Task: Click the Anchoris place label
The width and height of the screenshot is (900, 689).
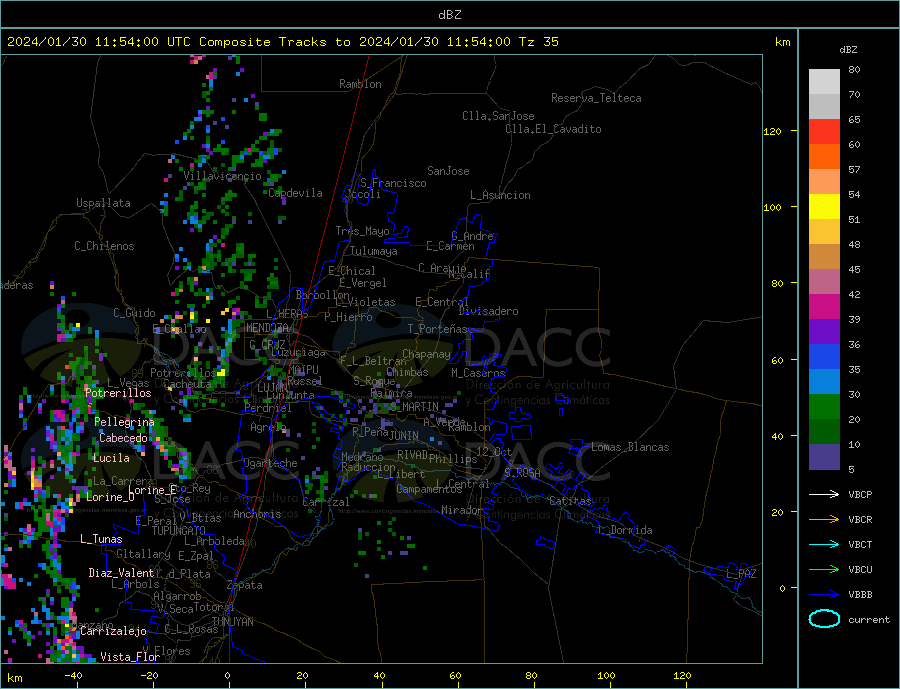Action: coord(257,514)
